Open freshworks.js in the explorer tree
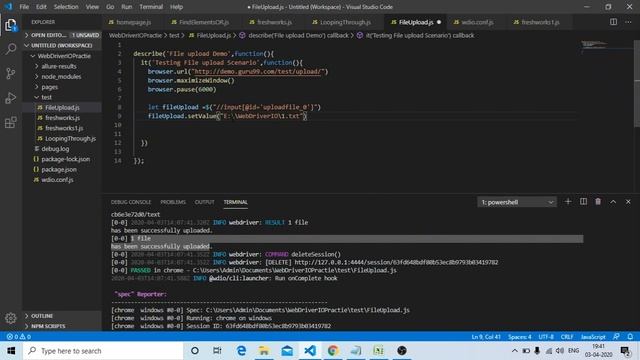Viewport: 640px width, 360px height. pyautogui.click(x=62, y=118)
